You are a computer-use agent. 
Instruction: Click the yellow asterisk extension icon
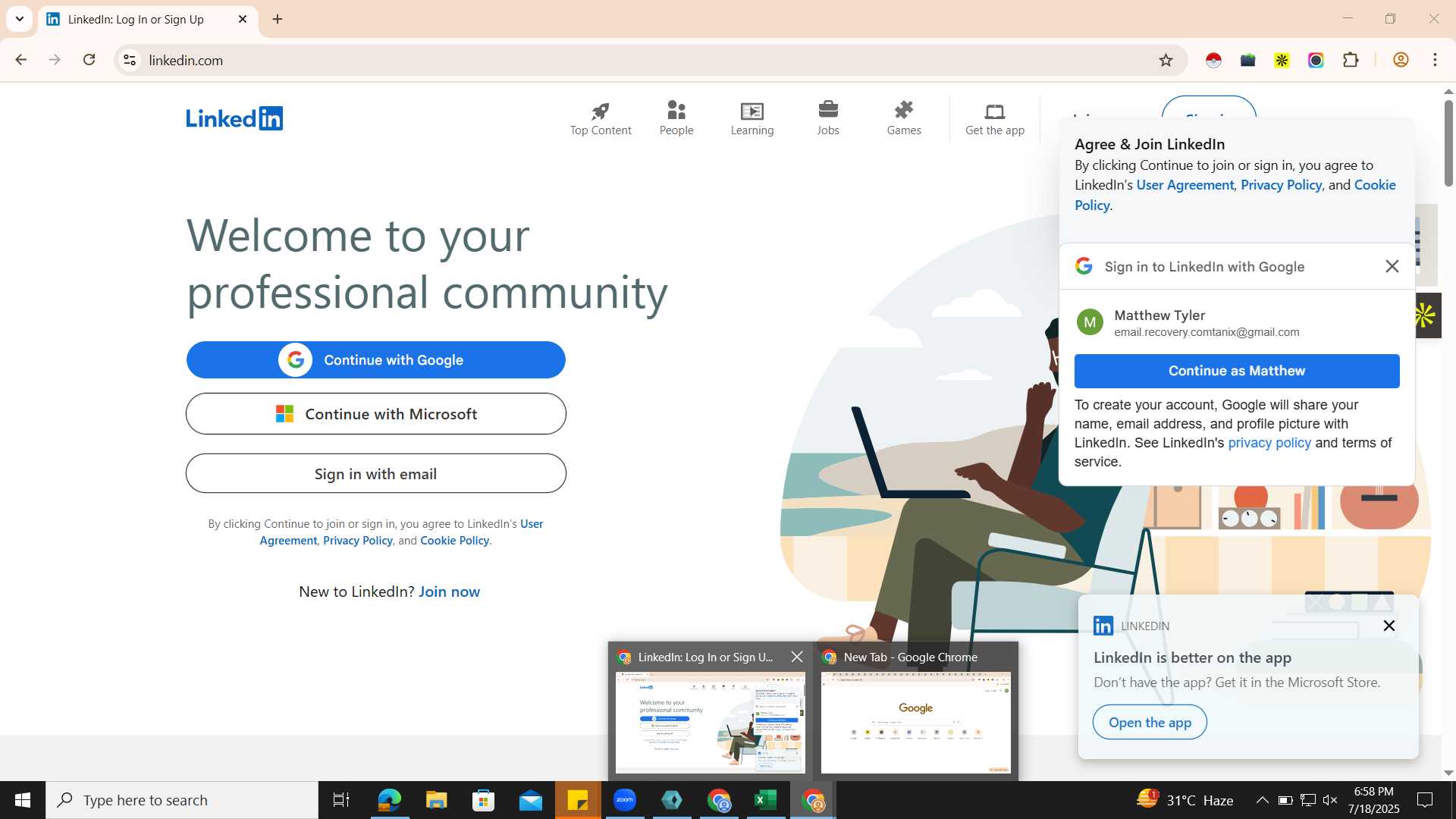(1282, 60)
